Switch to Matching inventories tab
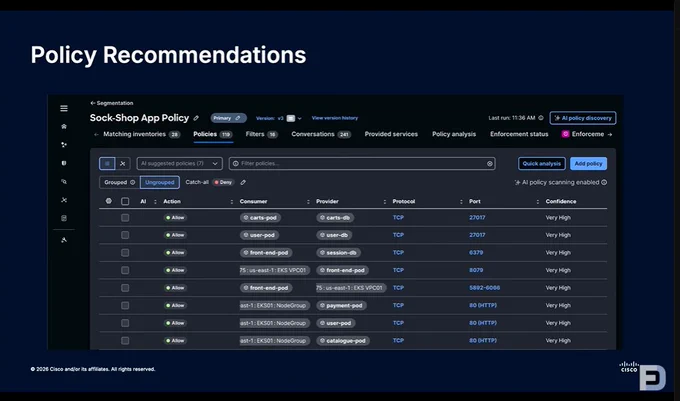Viewport: 680px width, 401px height. click(141, 134)
